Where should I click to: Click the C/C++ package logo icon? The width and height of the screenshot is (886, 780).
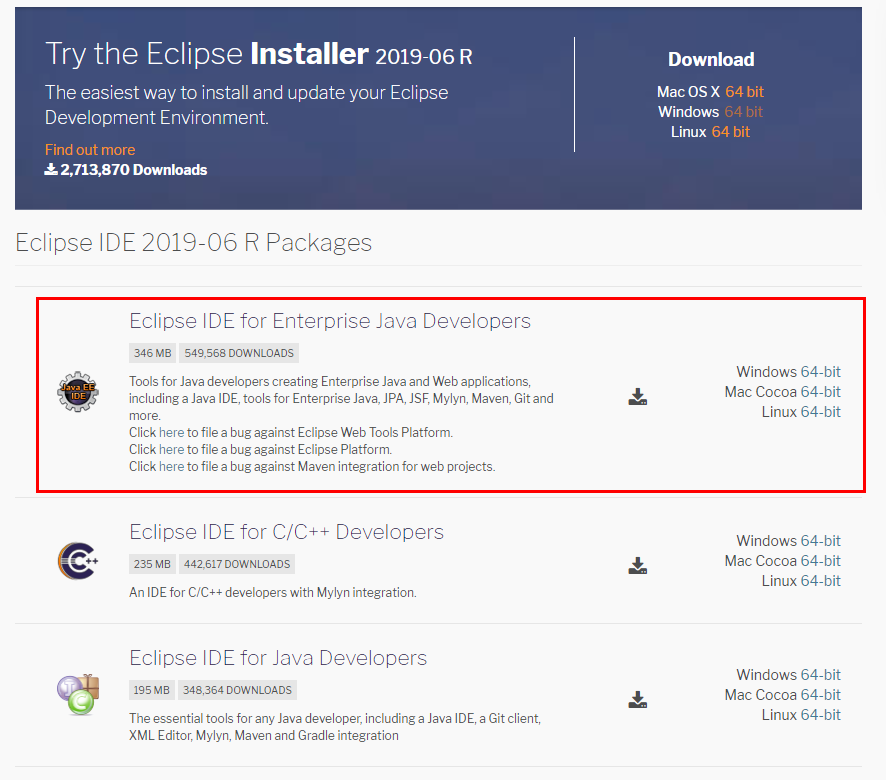[78, 561]
